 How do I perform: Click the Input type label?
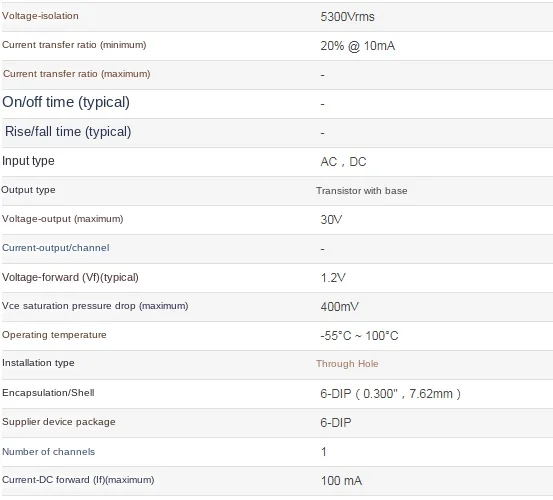(28, 161)
